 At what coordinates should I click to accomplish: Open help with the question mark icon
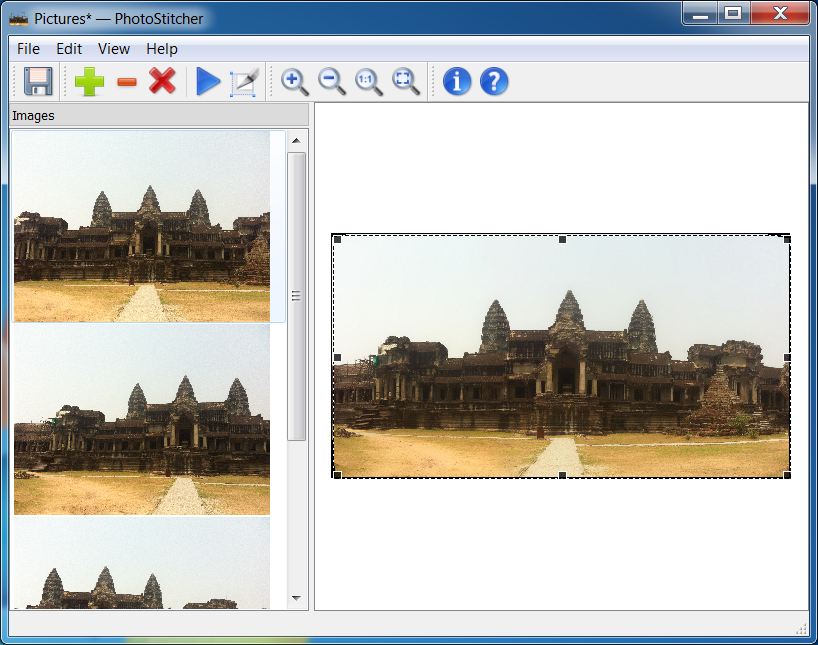click(493, 83)
